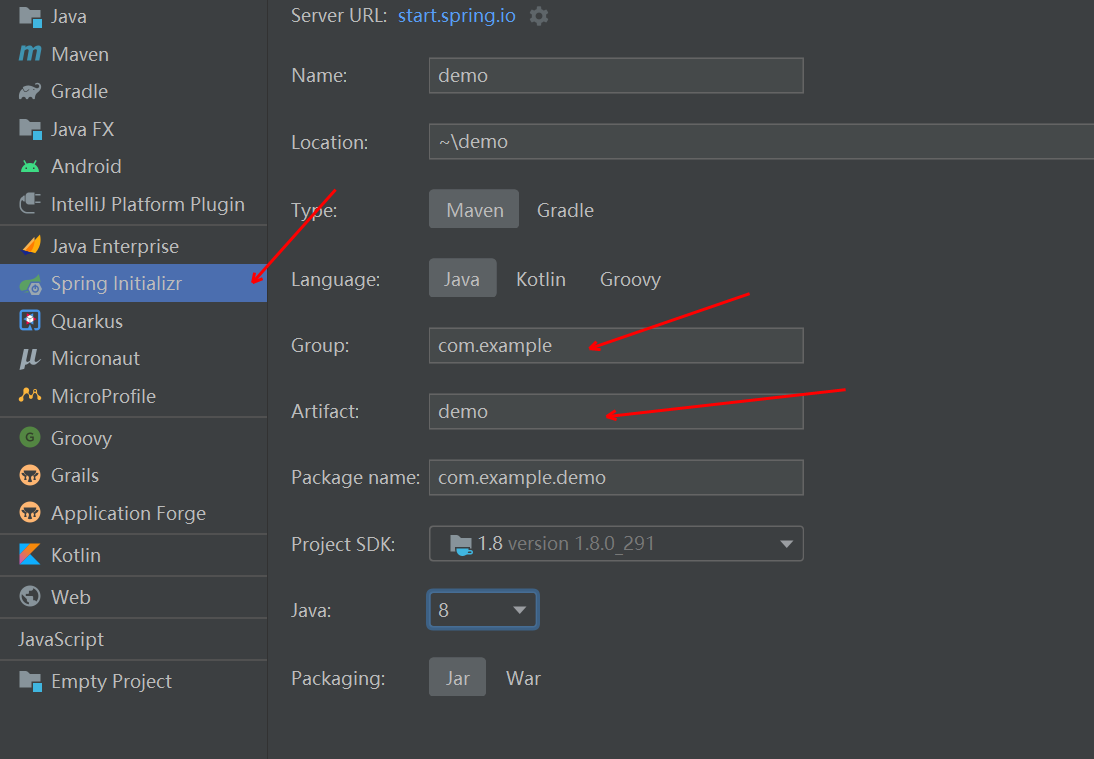
Task: Select Micronaut generator
Action: 133,359
